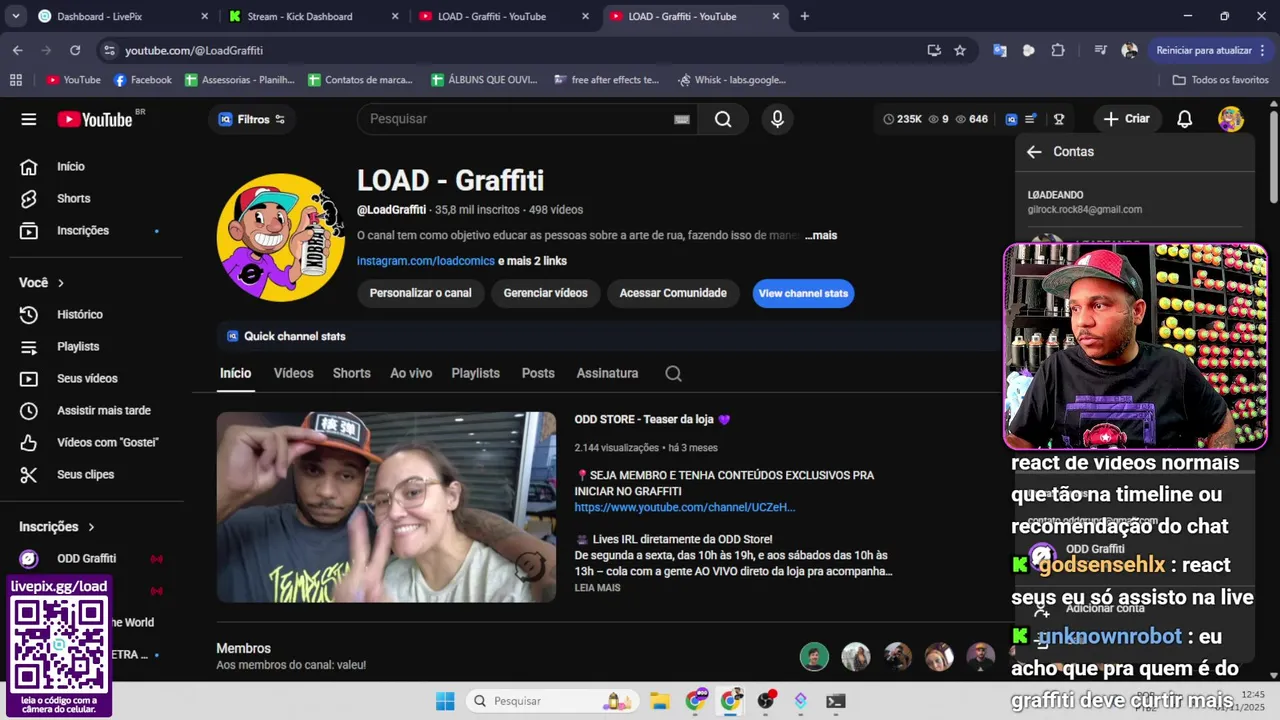Open a new browser tab
The image size is (1280, 720).
click(805, 16)
